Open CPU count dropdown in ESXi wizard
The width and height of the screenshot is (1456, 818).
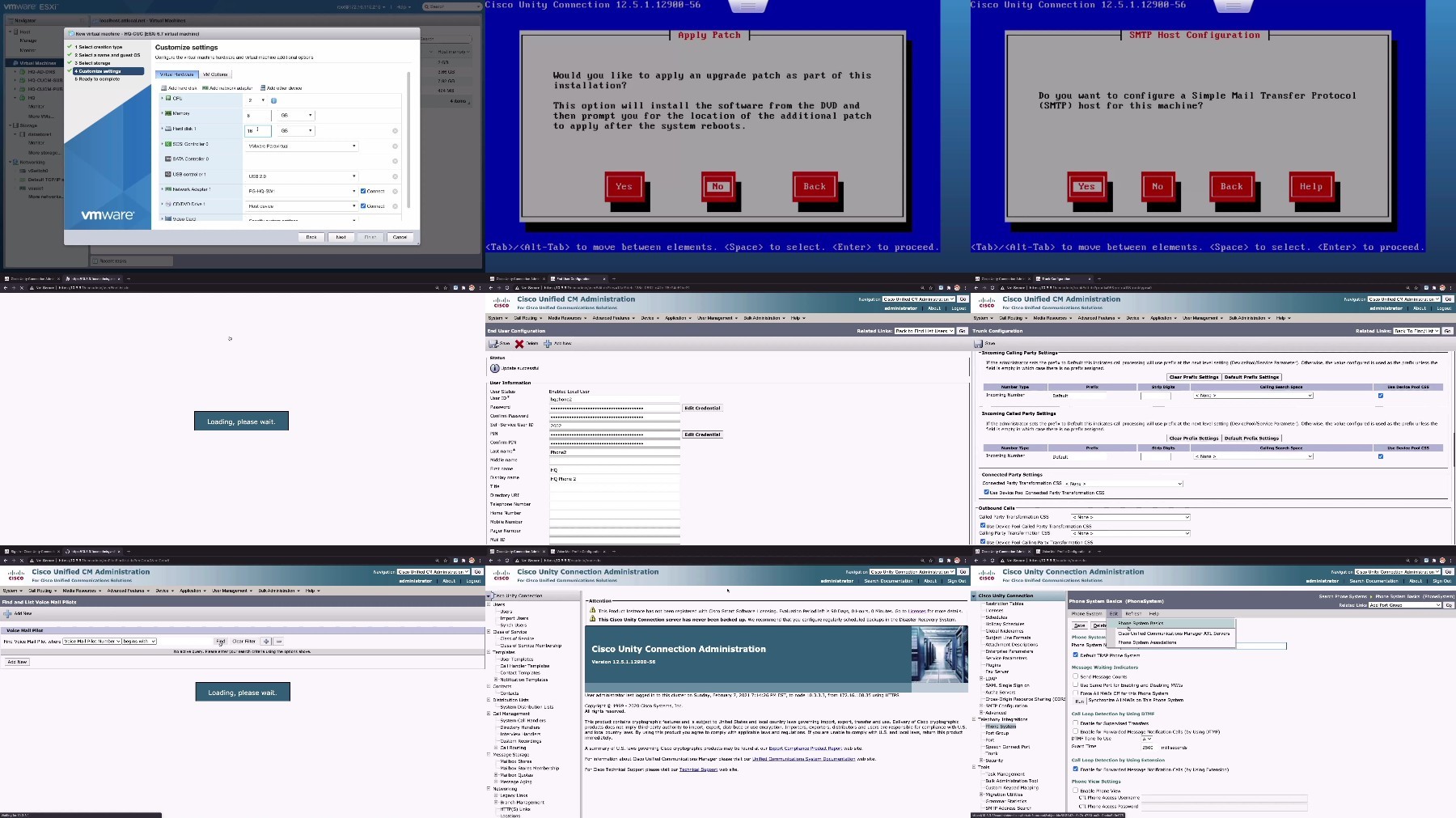tap(256, 100)
